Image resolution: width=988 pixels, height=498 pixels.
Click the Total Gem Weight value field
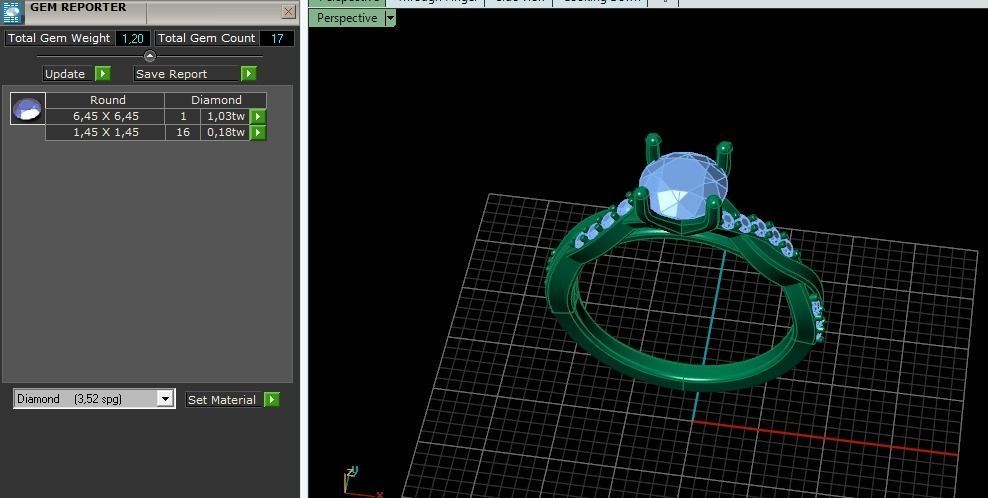pos(133,38)
